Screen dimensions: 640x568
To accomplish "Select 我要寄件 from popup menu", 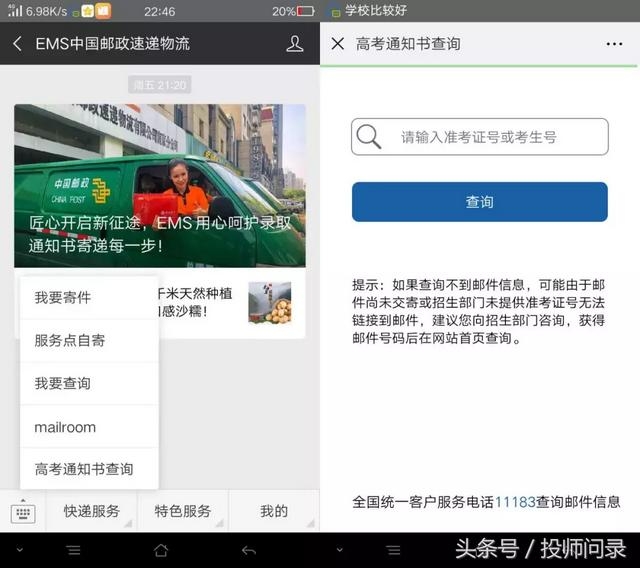I will 89,297.
